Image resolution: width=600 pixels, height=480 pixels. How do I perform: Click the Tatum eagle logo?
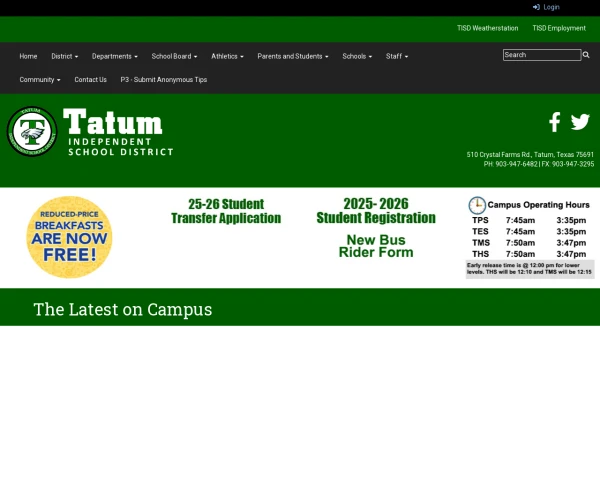pyautogui.click(x=32, y=131)
